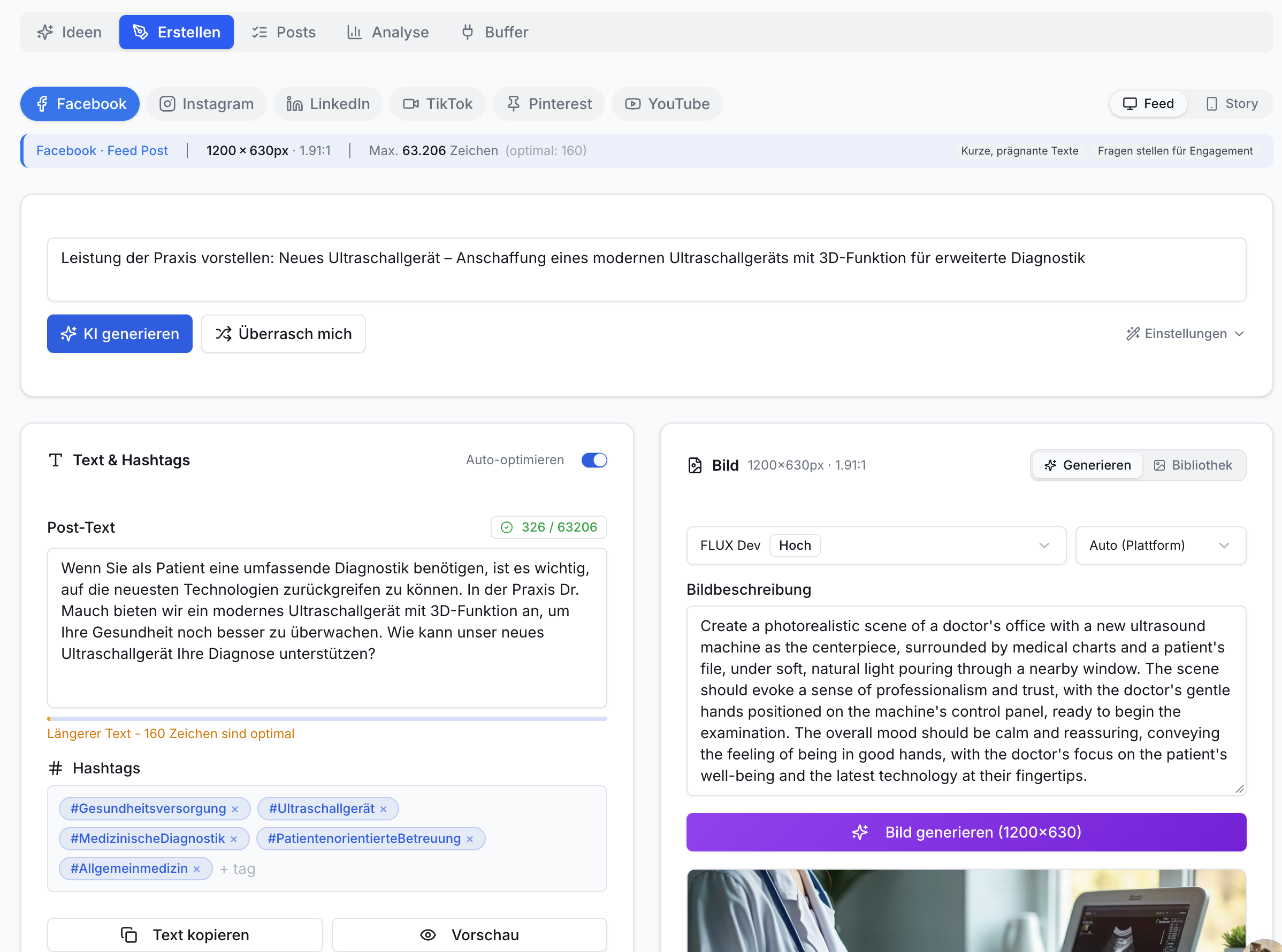Image resolution: width=1282 pixels, height=952 pixels.
Task: Click the 'Fragen stellen für Engagement' tip
Action: pos(1175,151)
